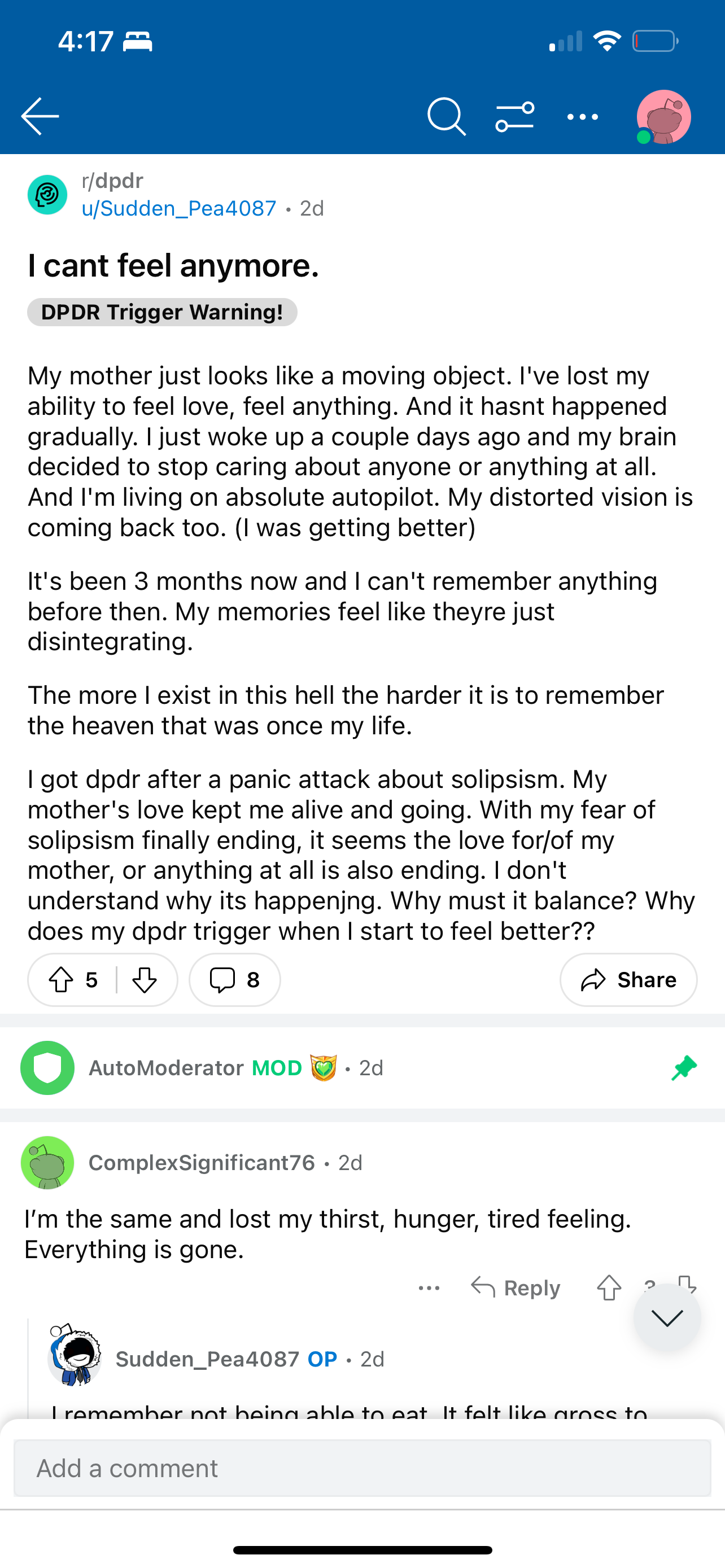Open comment sort options icon
The image size is (725, 1568).
[514, 116]
